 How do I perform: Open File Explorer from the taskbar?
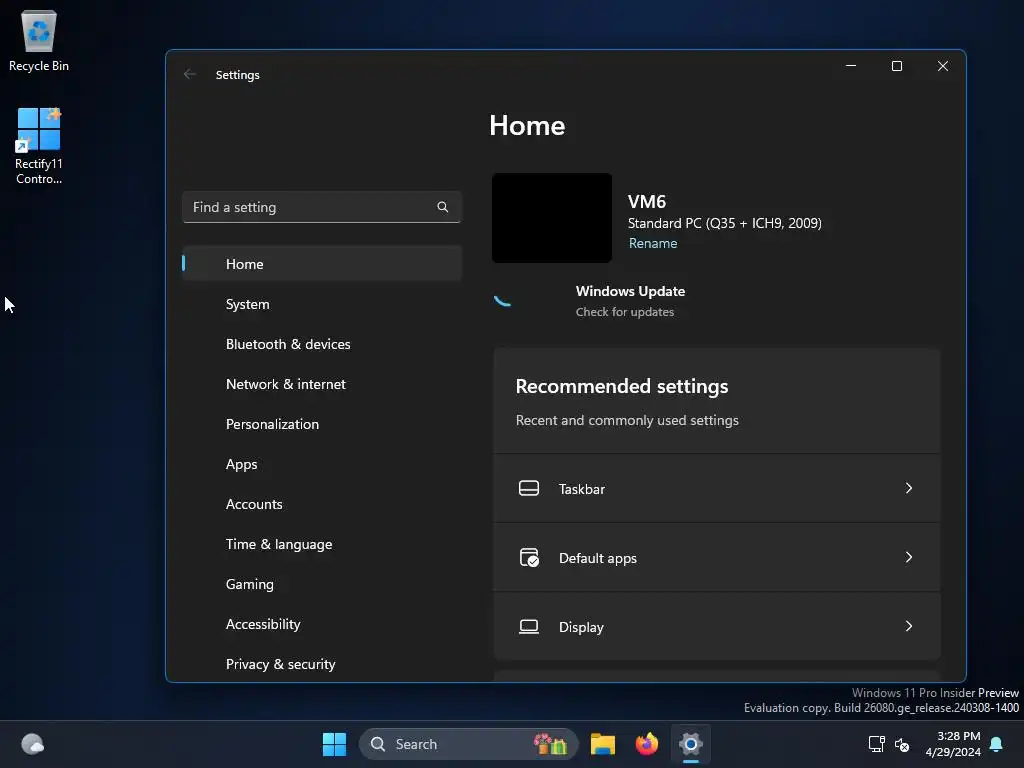tap(603, 744)
